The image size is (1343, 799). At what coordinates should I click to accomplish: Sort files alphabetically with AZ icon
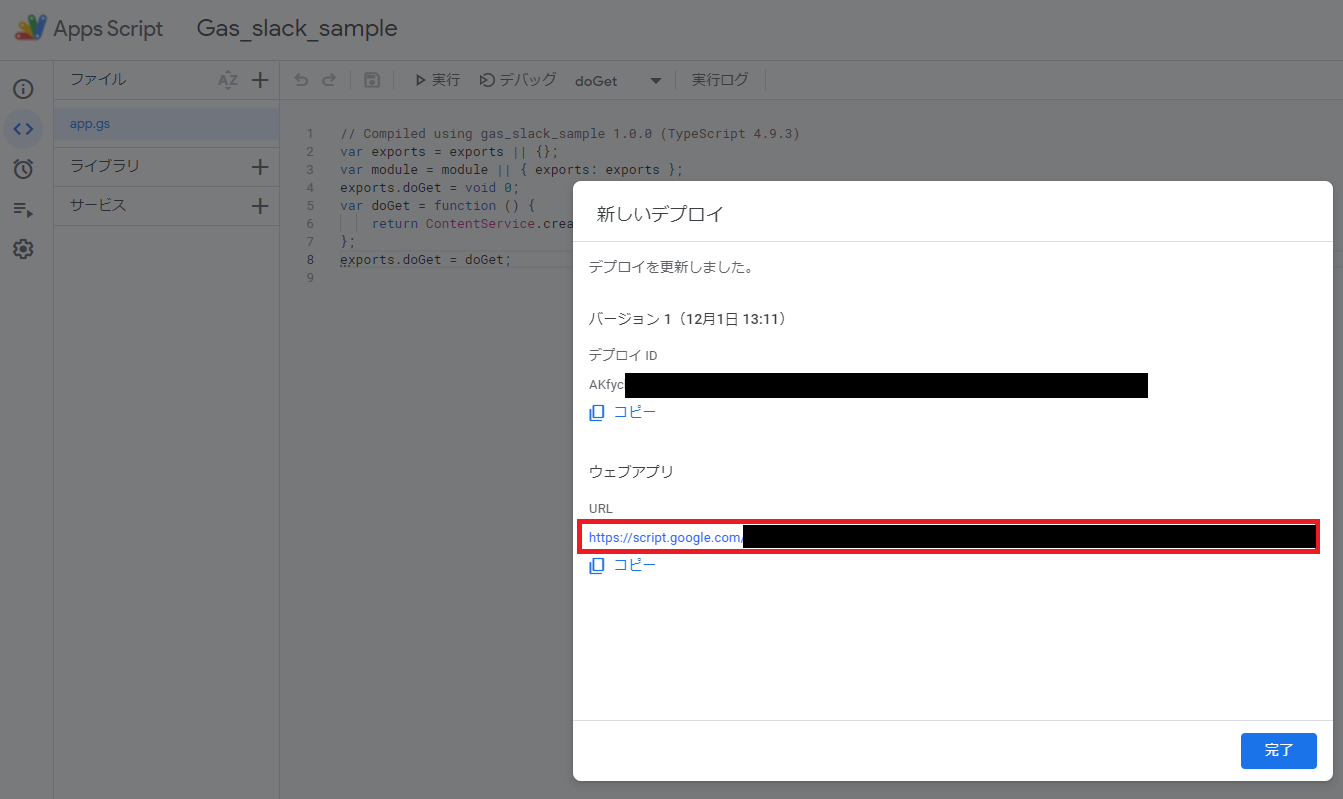tap(228, 80)
